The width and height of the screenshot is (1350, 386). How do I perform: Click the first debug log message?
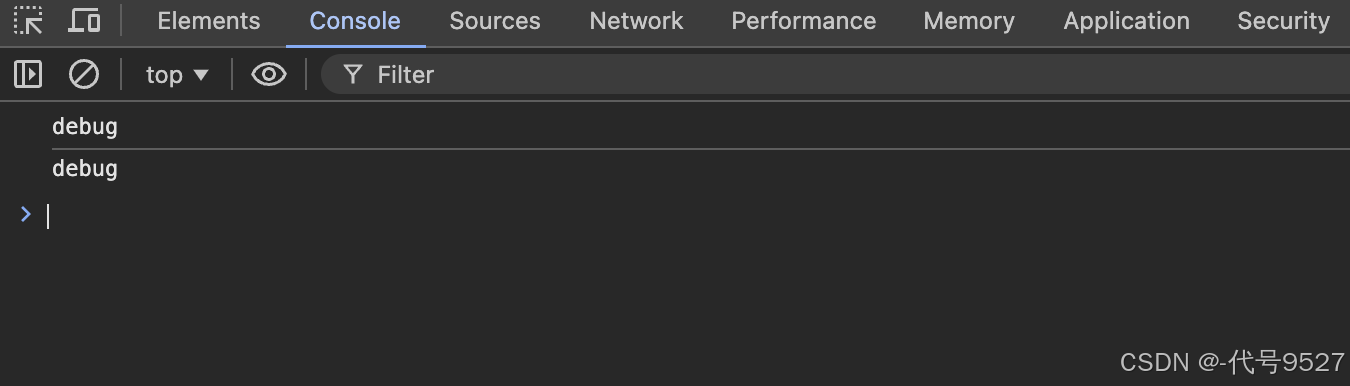click(85, 127)
